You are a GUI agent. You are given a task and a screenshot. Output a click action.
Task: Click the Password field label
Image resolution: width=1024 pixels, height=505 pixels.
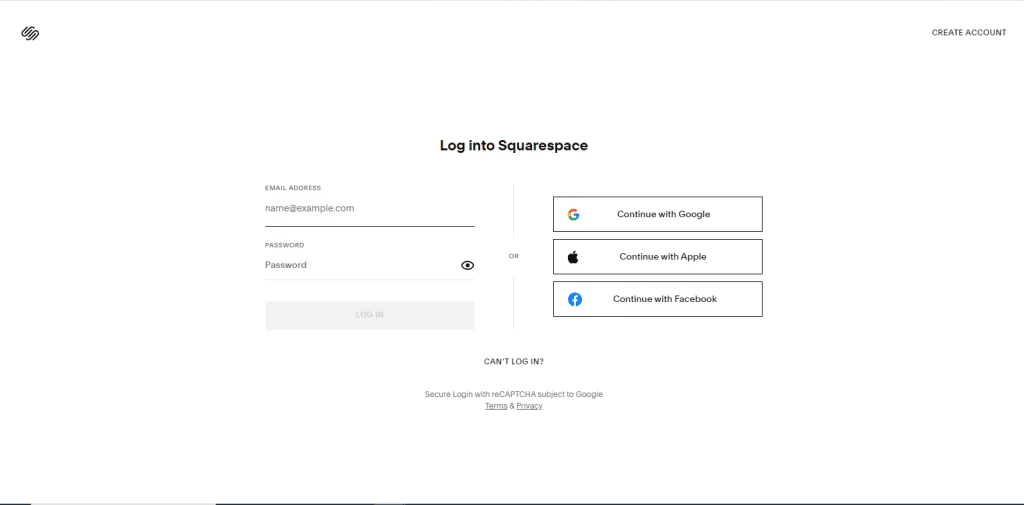(x=284, y=245)
